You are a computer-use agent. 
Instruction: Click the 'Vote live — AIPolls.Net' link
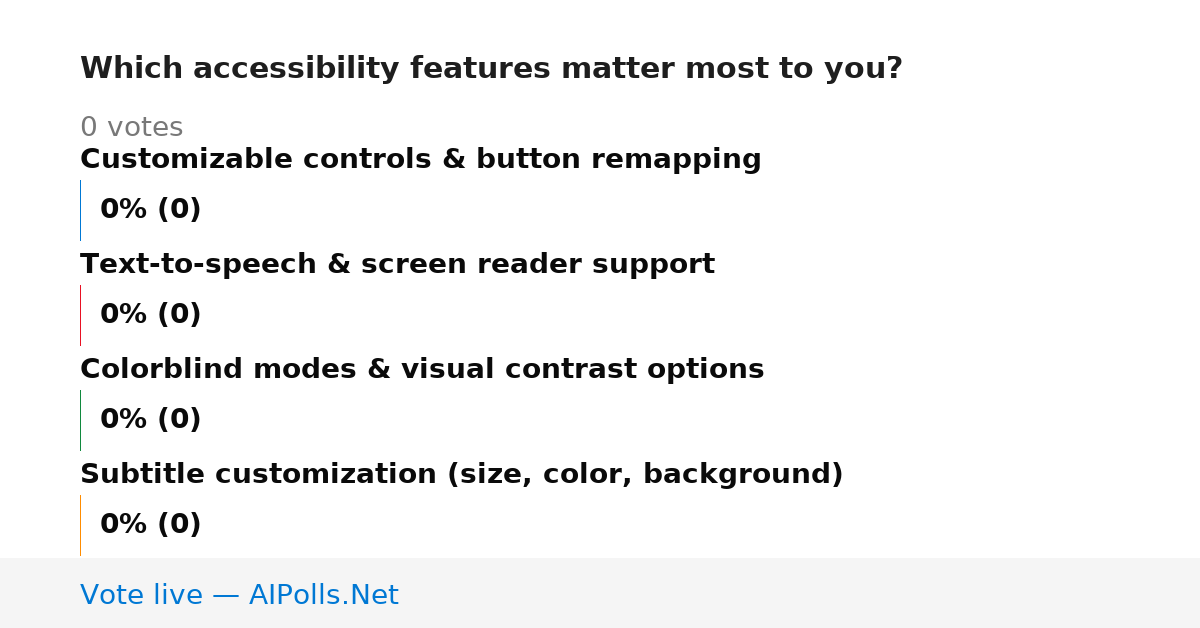(239, 595)
